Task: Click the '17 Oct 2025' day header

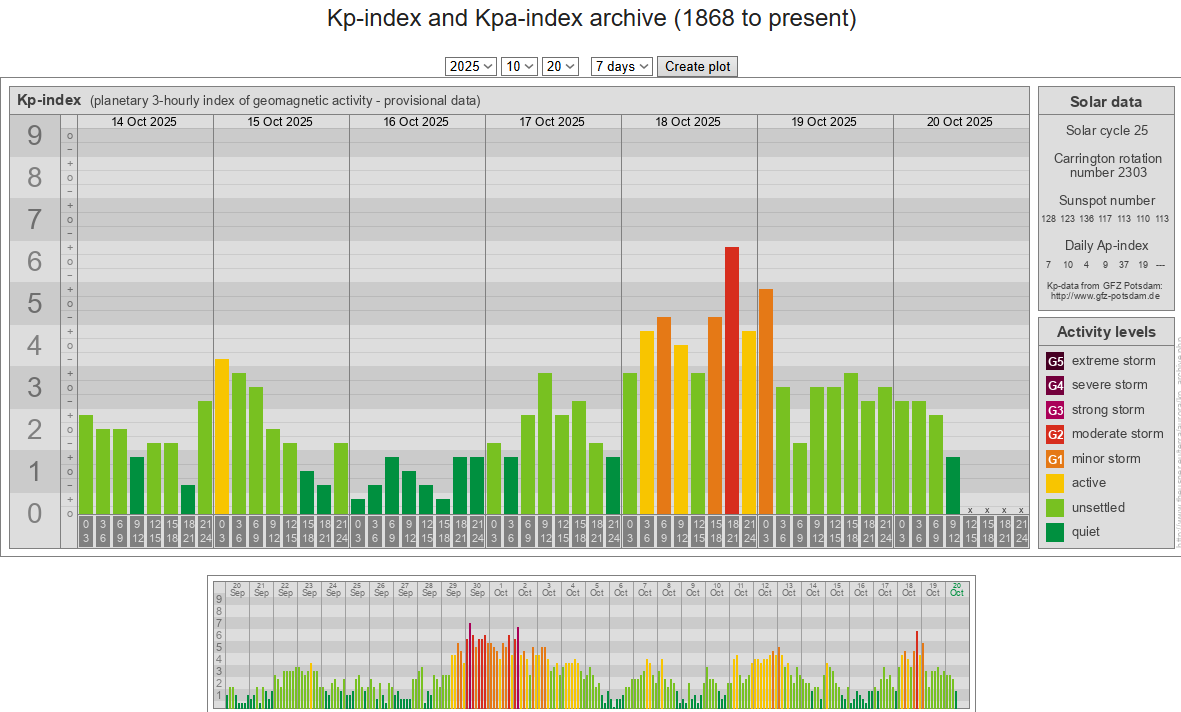Action: (552, 121)
